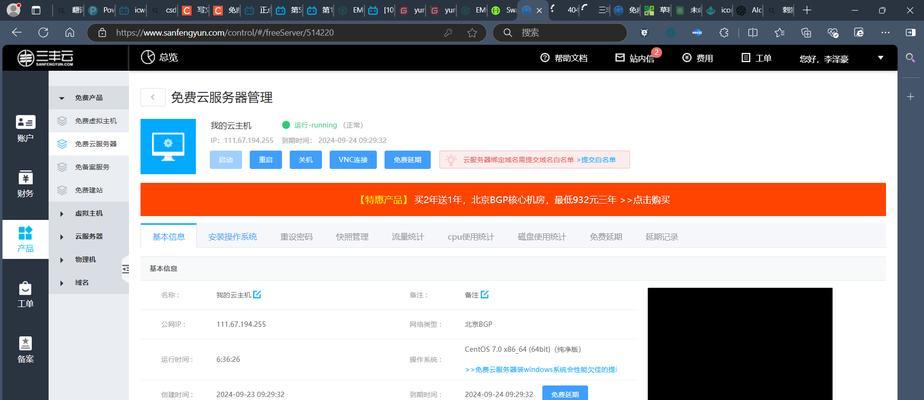This screenshot has width=924, height=400.
Task: Click the browser profile avatar
Action: (x=14, y=10)
